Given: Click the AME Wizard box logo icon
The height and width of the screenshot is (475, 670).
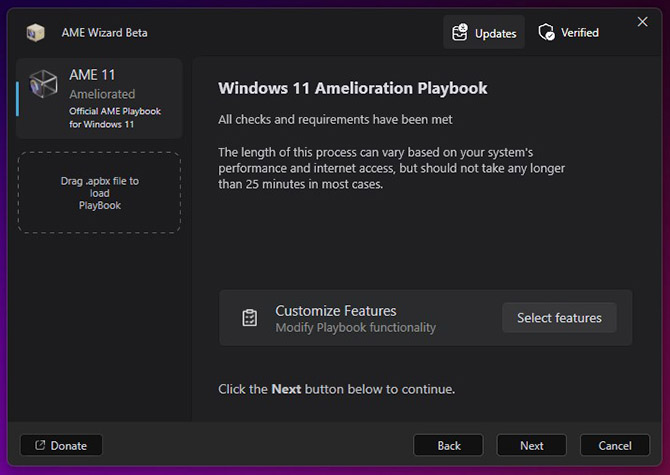Looking at the screenshot, I should 35,32.
